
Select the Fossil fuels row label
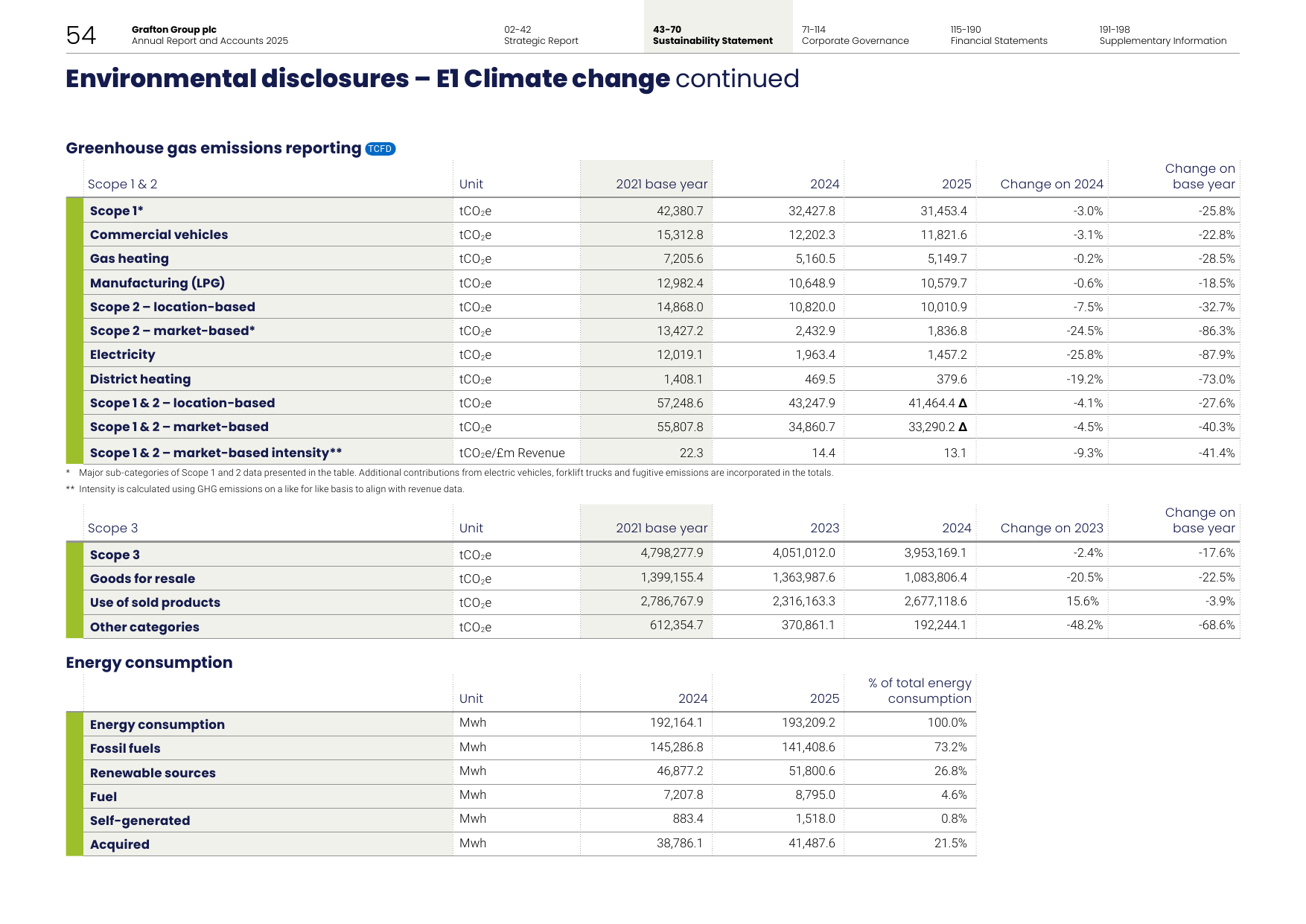pos(125,748)
